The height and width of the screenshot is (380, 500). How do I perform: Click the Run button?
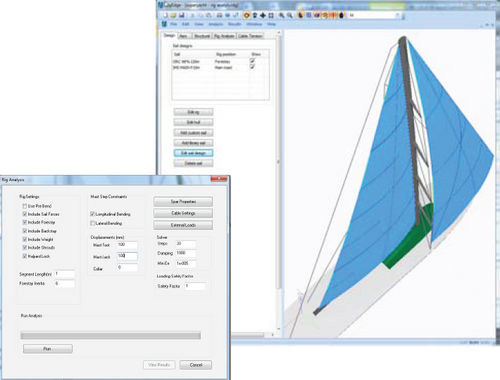tap(47, 349)
